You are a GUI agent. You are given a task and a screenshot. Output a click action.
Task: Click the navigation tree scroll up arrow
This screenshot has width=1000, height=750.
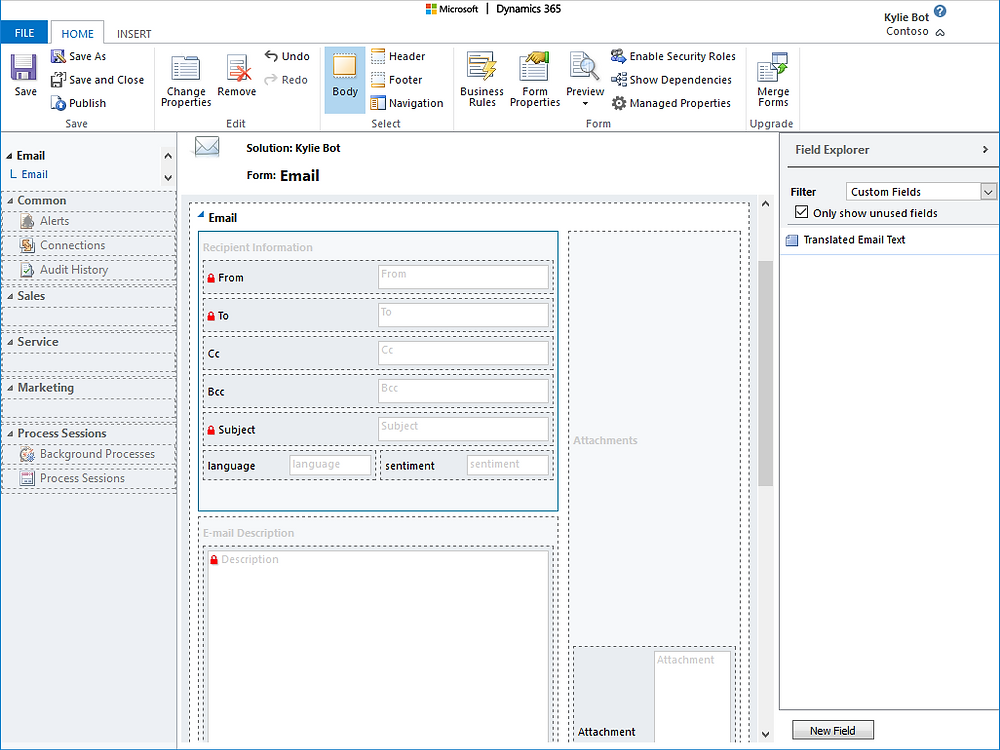(168, 156)
